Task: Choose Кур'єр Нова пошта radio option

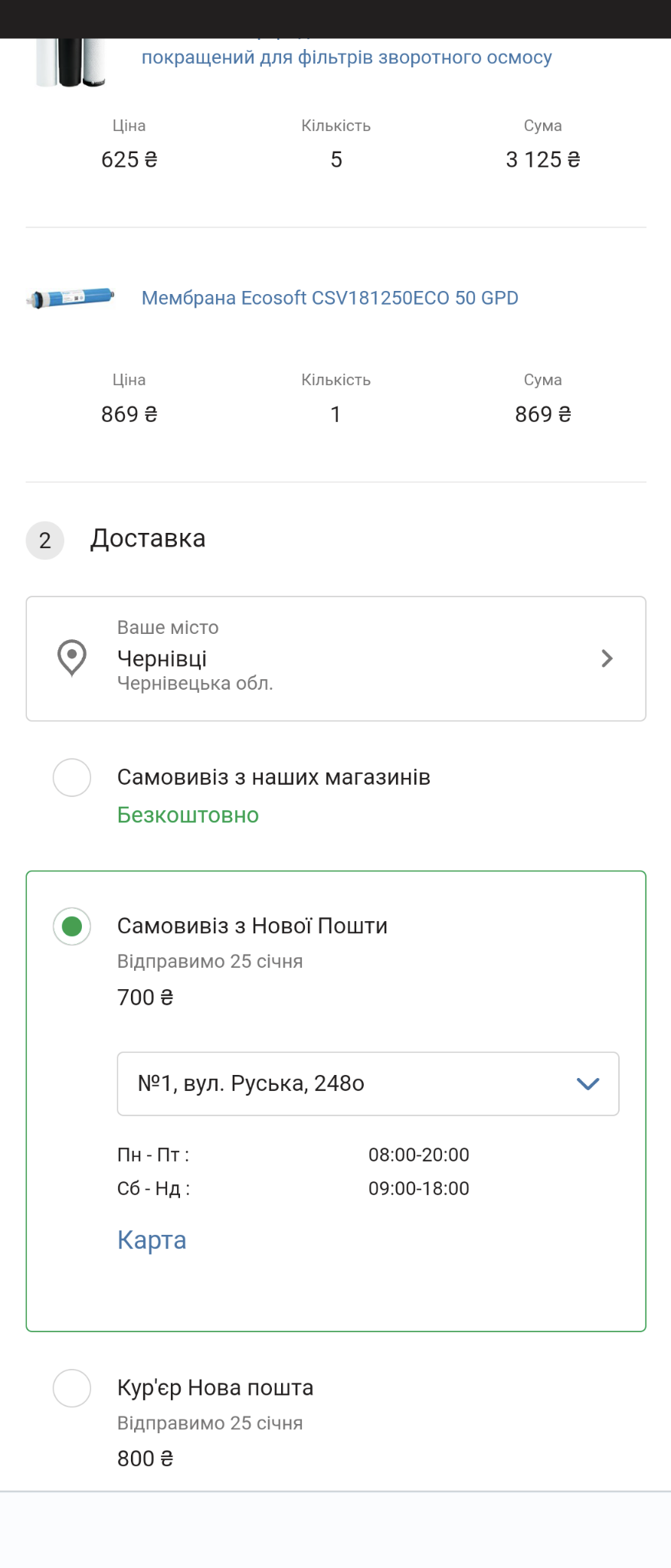Action: 72,1388
